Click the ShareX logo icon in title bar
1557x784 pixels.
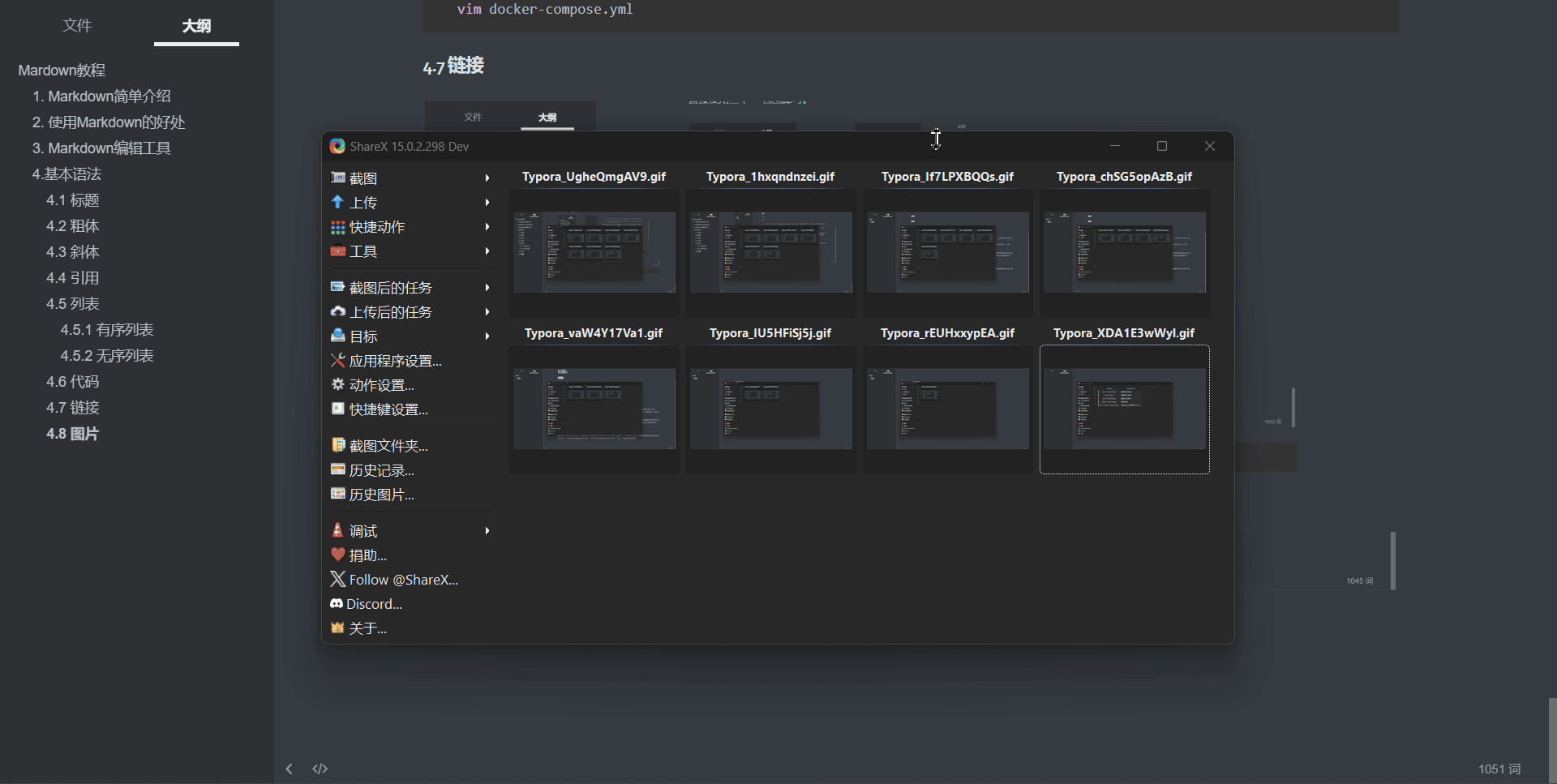(337, 146)
